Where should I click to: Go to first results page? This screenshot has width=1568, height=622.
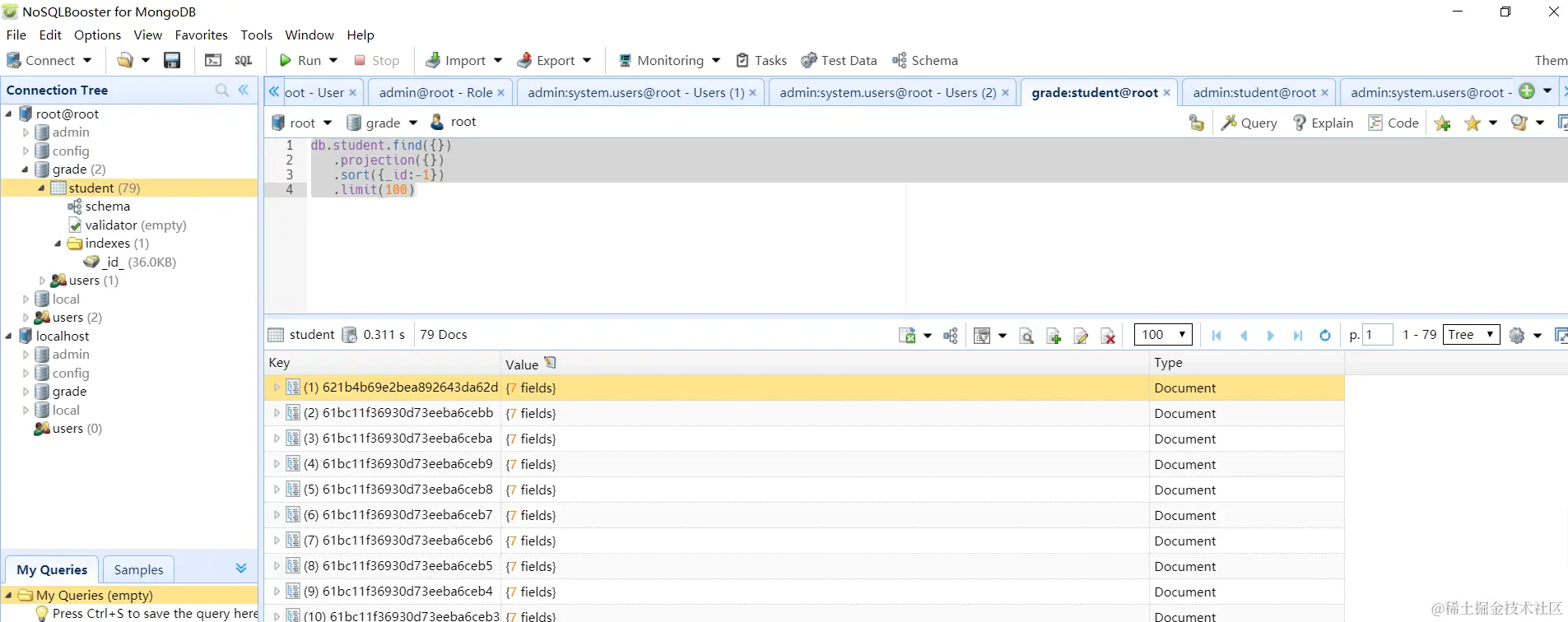tap(1217, 335)
